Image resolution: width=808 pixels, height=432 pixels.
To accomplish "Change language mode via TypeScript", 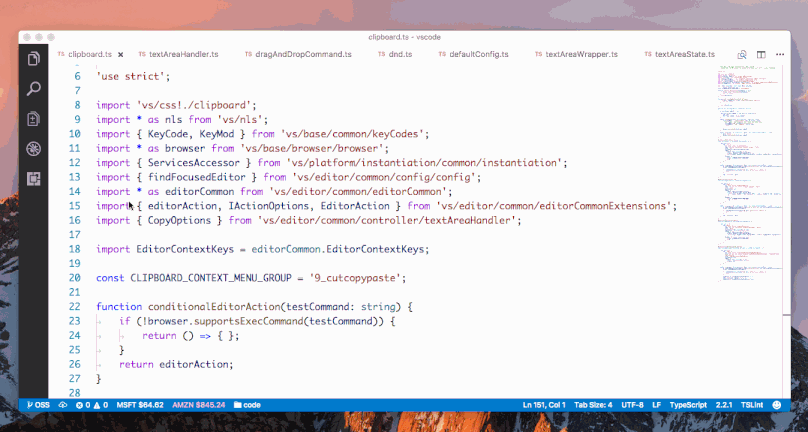I will point(688,405).
